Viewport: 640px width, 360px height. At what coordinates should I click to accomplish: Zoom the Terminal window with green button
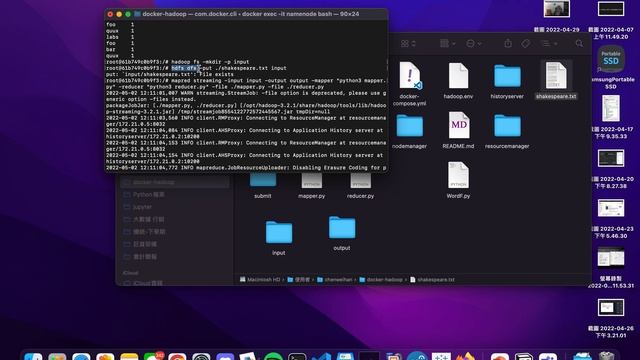coord(128,14)
